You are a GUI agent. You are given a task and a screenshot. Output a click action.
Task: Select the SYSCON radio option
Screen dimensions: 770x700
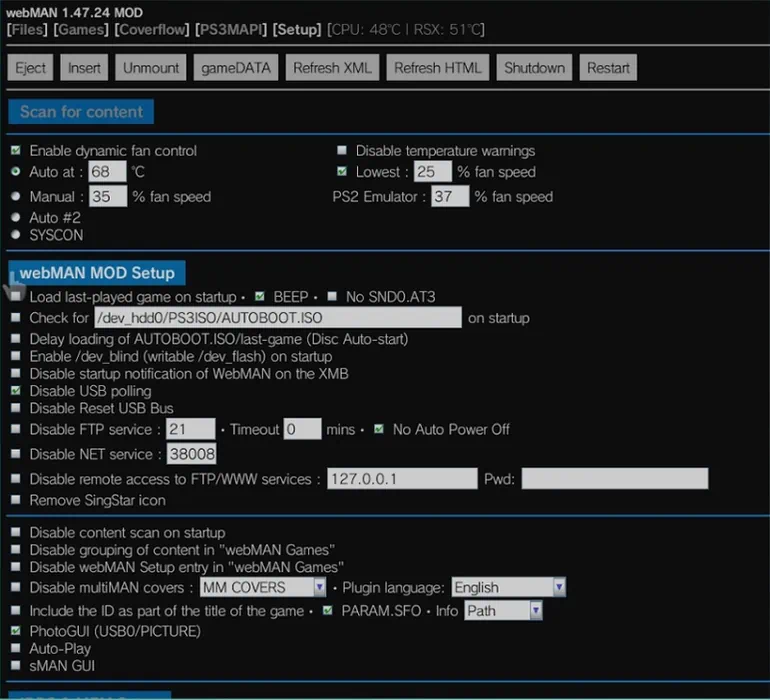[16, 235]
